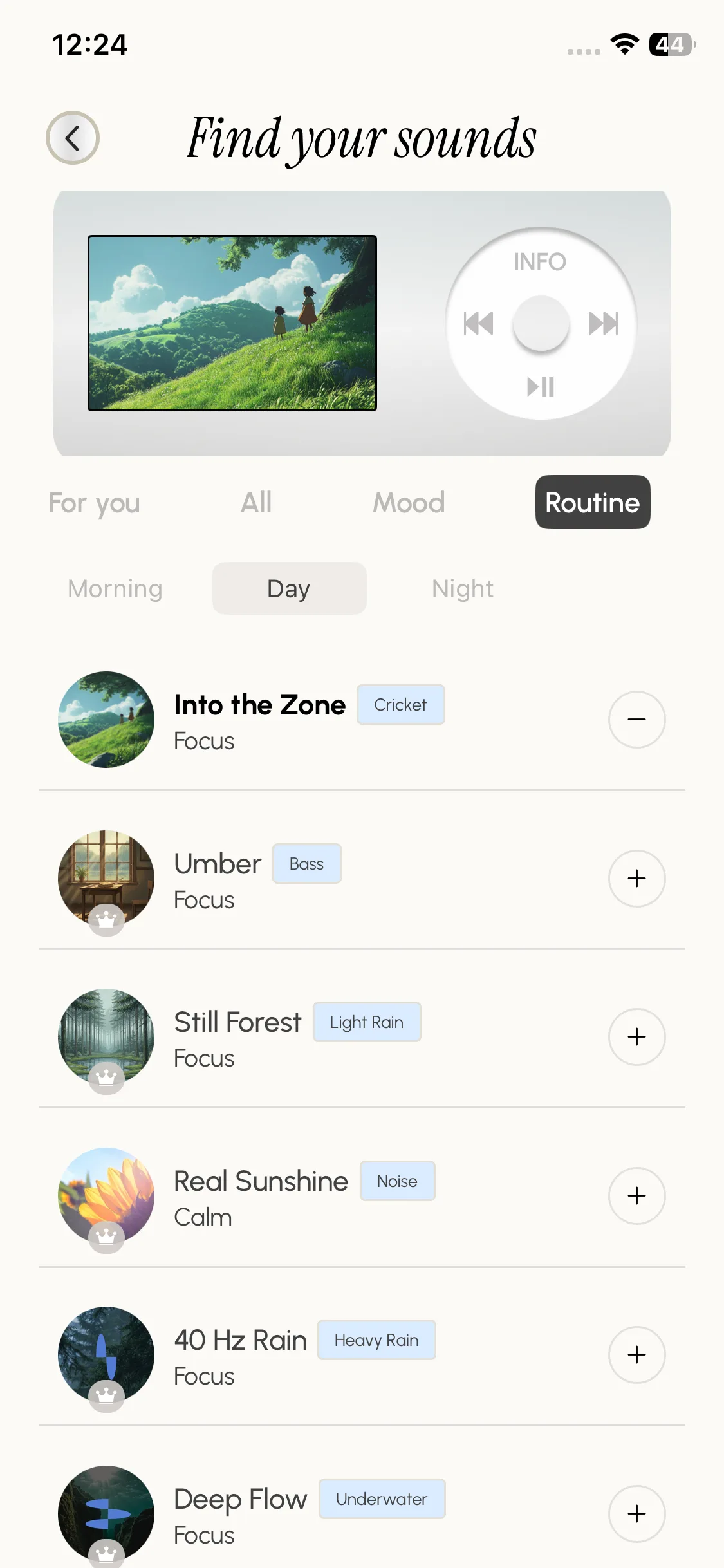Image resolution: width=724 pixels, height=1568 pixels.
Task: Open the now-playing landscape artwork
Action: [x=232, y=323]
